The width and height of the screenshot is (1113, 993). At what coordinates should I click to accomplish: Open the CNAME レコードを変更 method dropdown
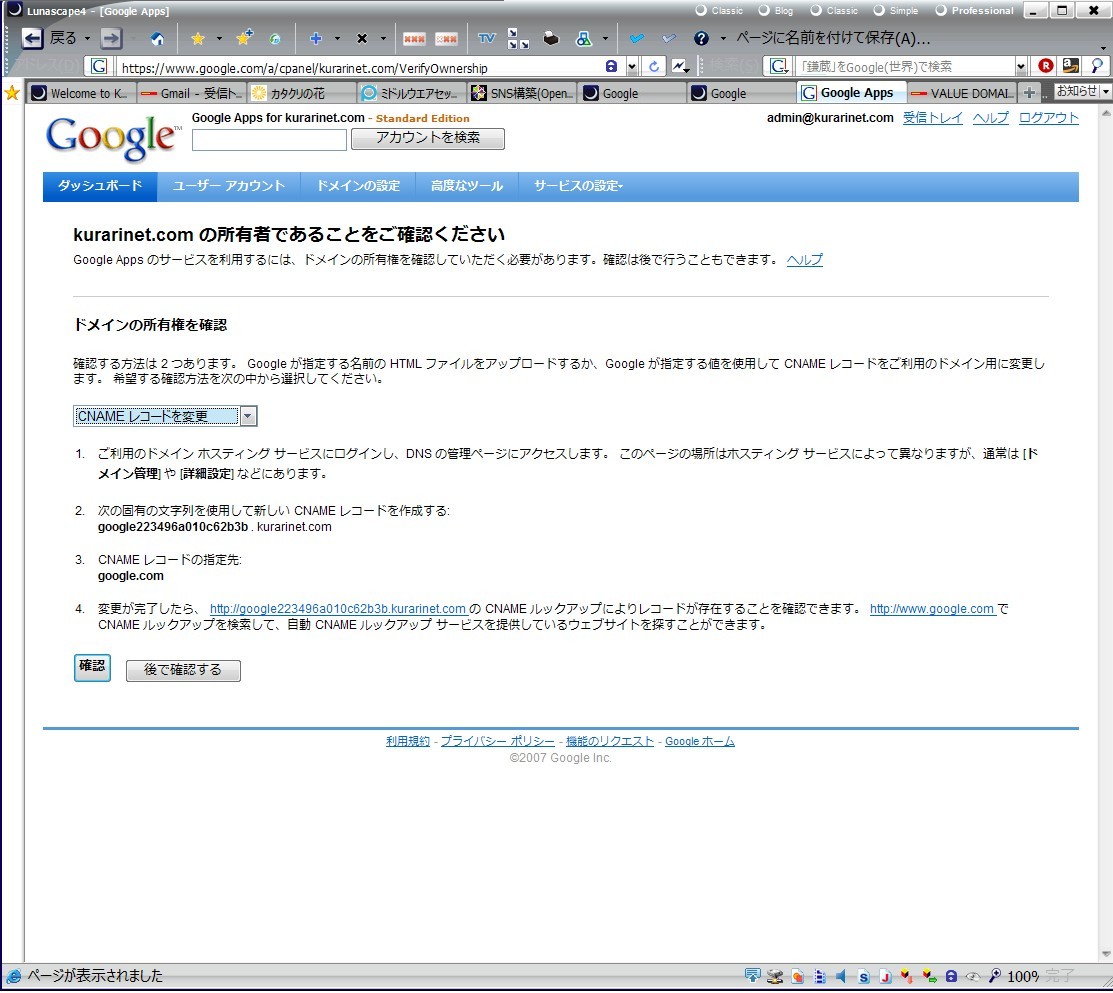click(165, 416)
